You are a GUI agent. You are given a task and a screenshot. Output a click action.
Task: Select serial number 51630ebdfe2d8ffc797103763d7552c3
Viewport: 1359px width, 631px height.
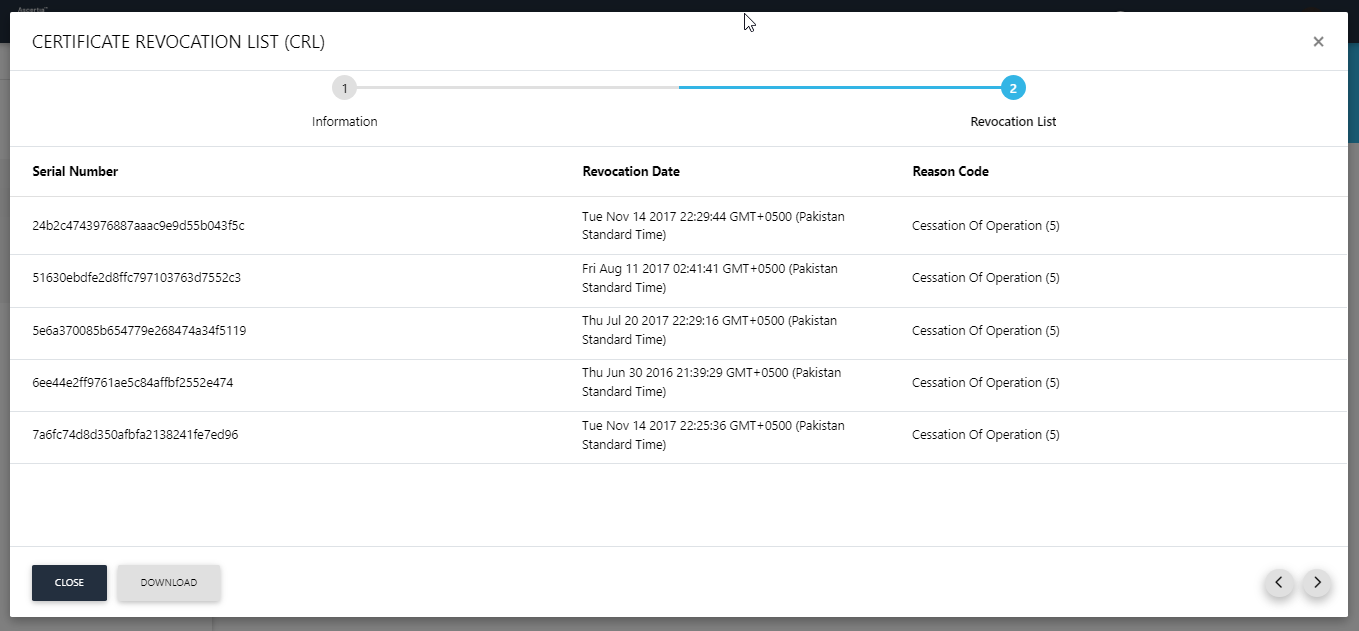click(x=136, y=278)
